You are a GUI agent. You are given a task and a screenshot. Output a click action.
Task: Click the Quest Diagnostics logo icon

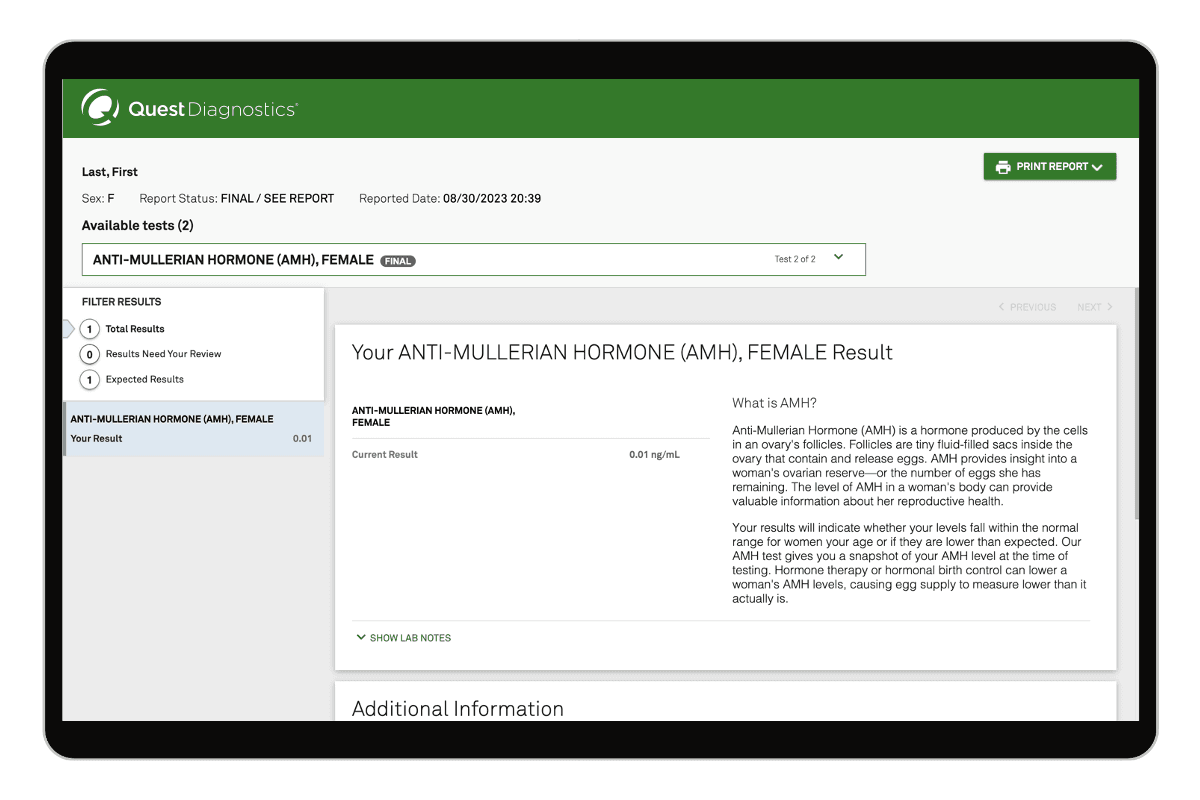click(100, 108)
